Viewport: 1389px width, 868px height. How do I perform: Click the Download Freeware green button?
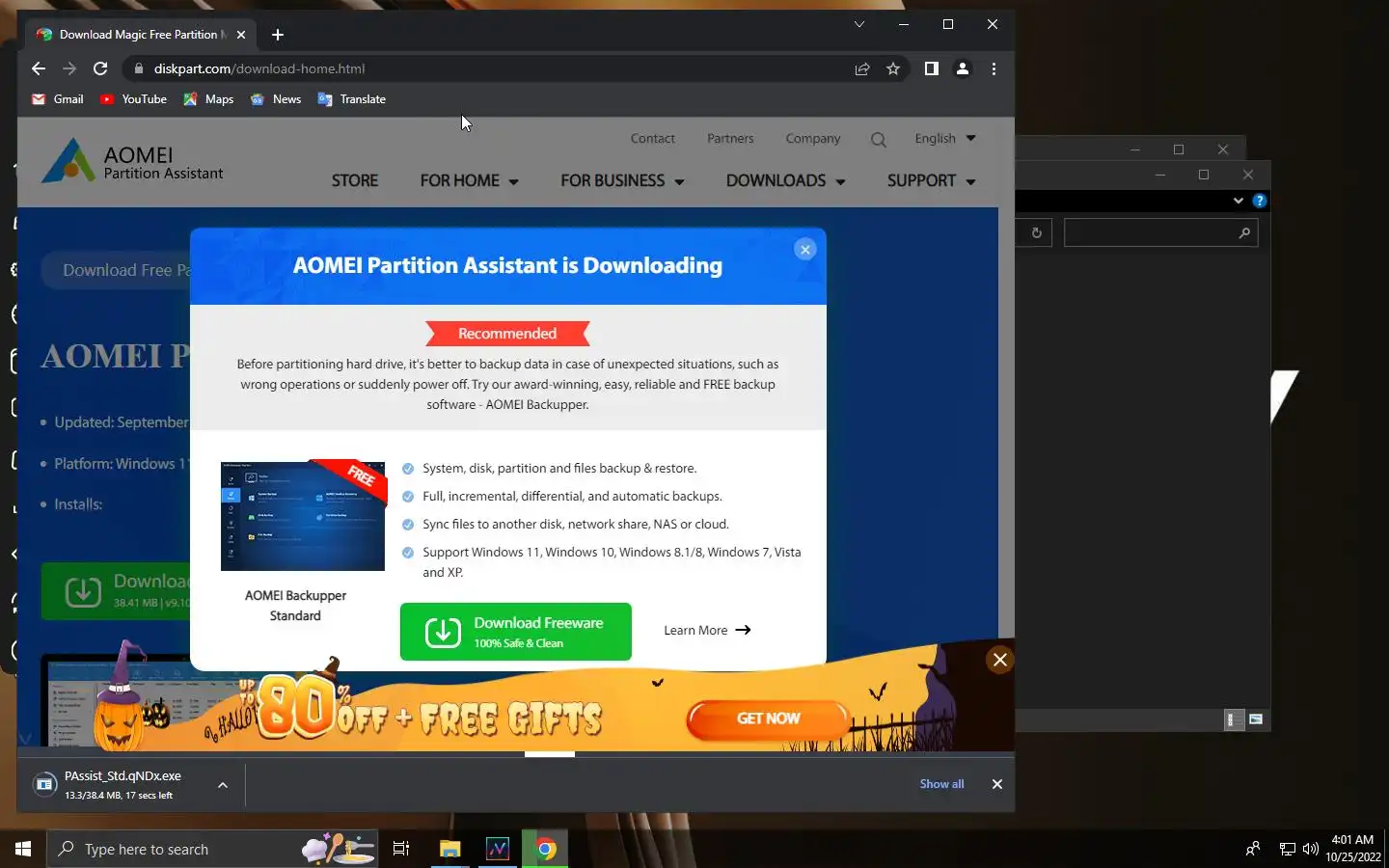[516, 632]
